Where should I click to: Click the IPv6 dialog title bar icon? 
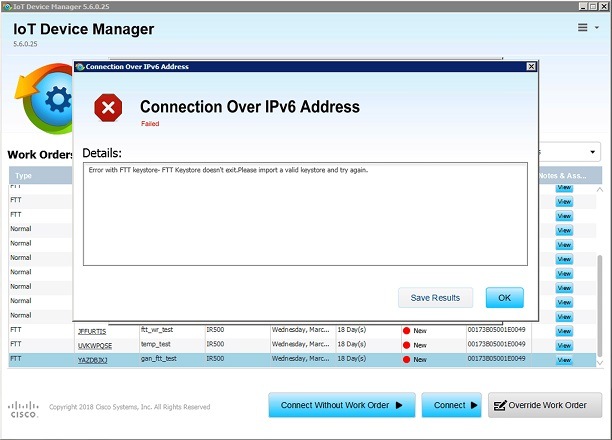[80, 67]
